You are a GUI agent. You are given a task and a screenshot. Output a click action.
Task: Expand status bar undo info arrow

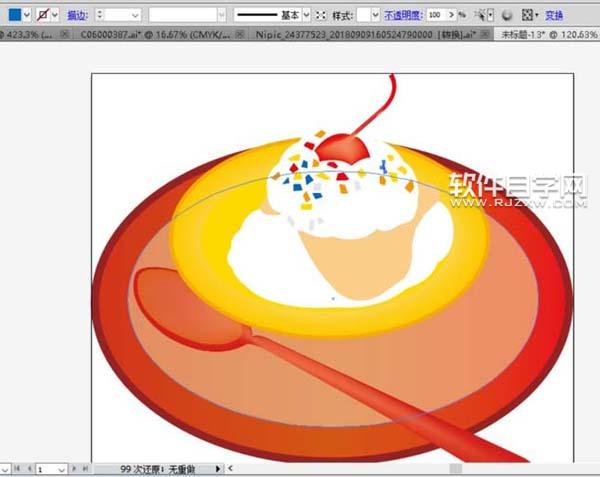coord(218,468)
